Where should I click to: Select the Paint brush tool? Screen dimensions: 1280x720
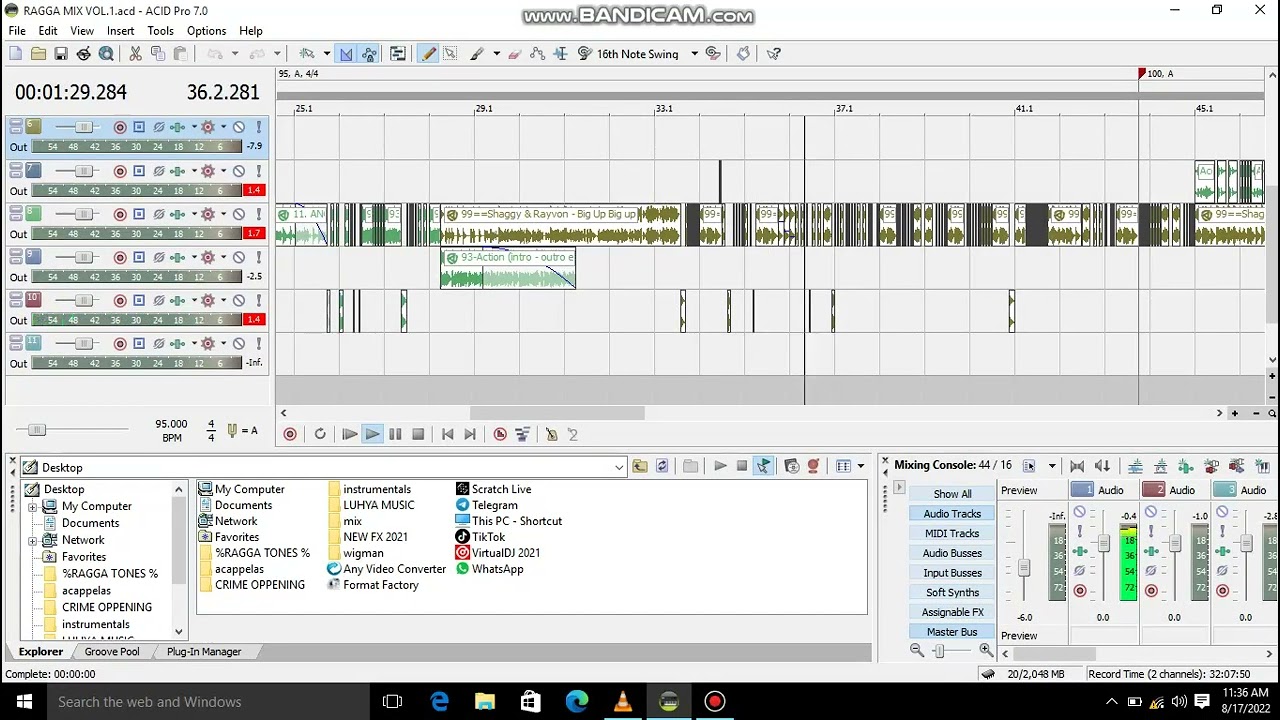tap(477, 54)
